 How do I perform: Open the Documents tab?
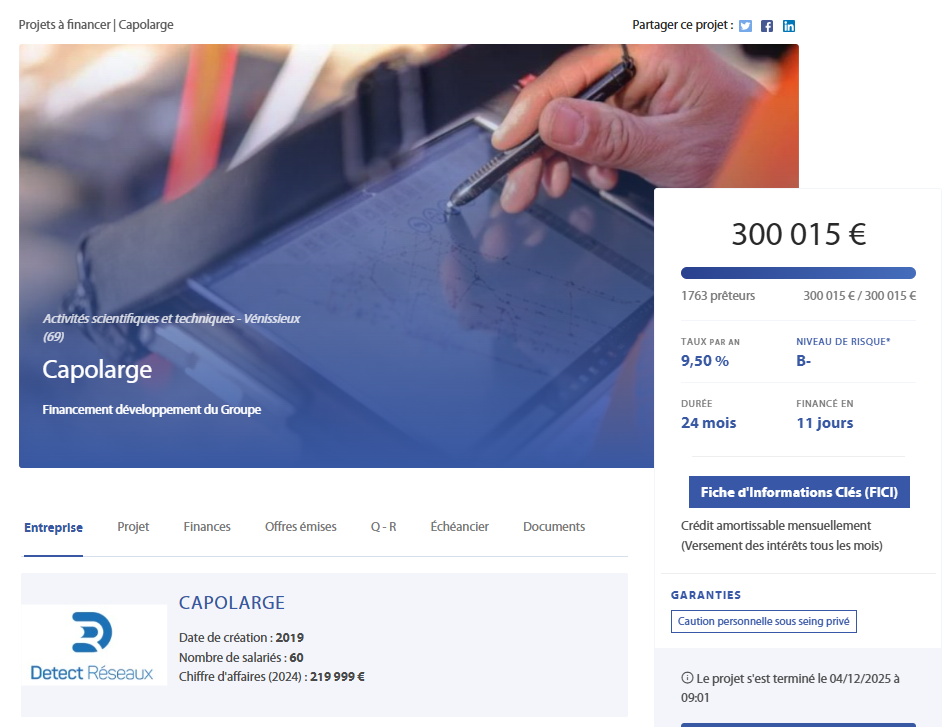554,527
